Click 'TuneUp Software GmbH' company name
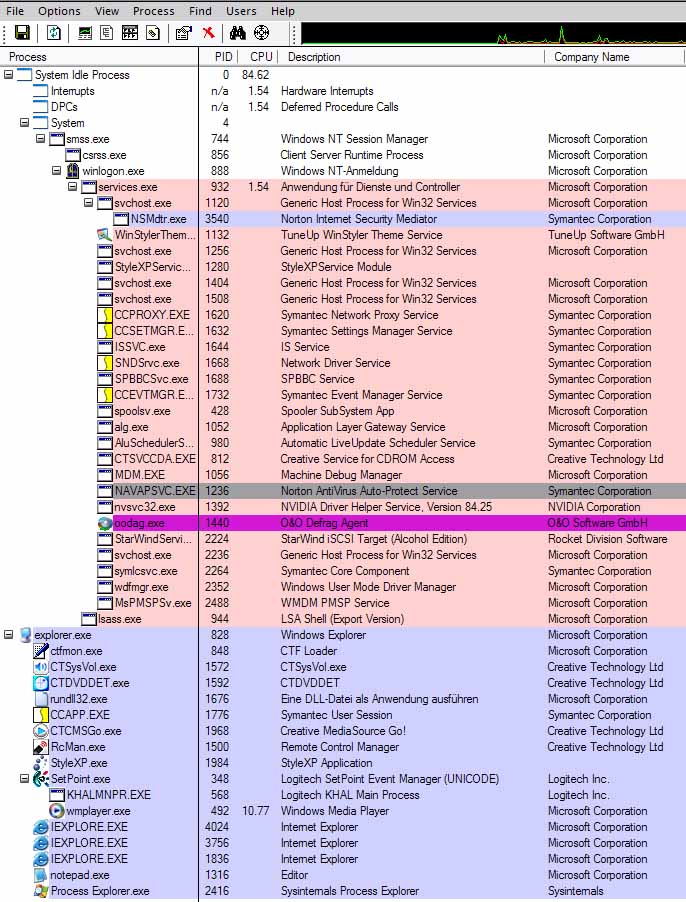Viewport: 686px width, 902px height. pyautogui.click(x=606, y=235)
